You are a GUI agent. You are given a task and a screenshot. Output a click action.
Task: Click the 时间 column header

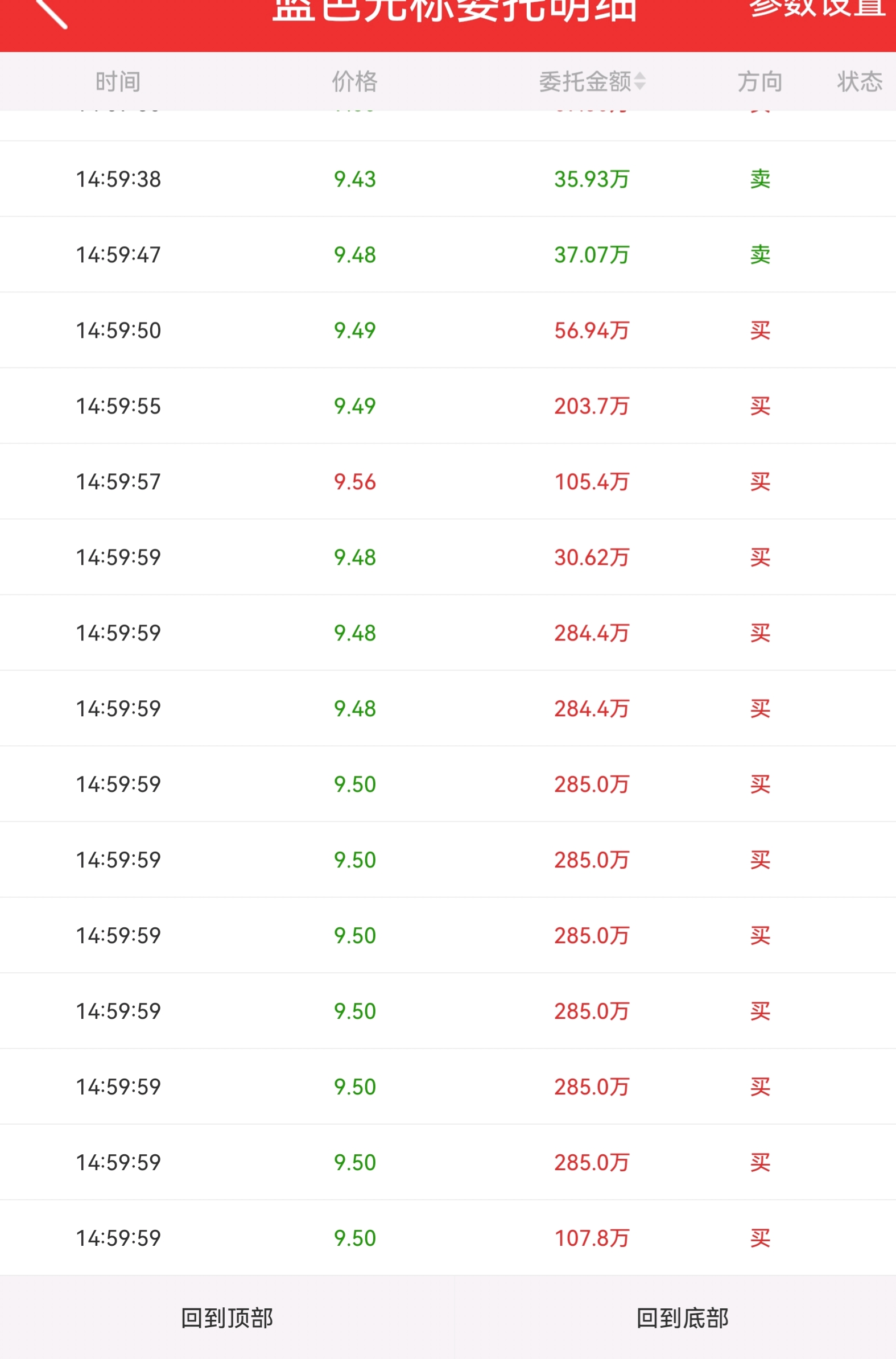118,82
